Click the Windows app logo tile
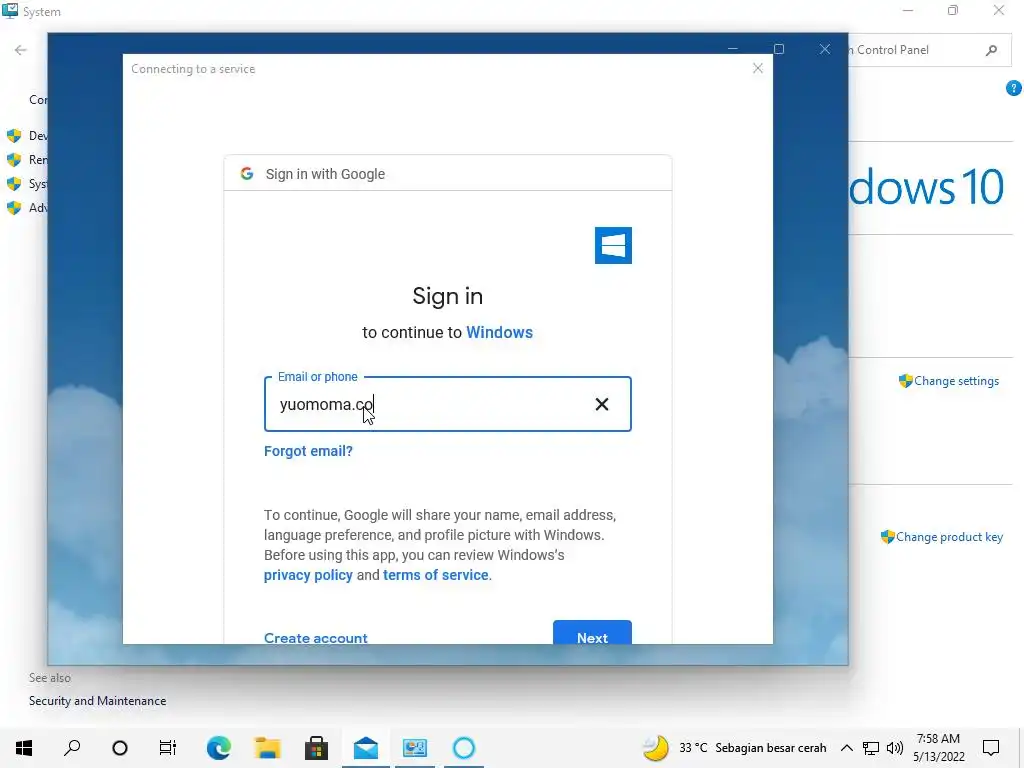Viewport: 1024px width, 768px height. 613,246
